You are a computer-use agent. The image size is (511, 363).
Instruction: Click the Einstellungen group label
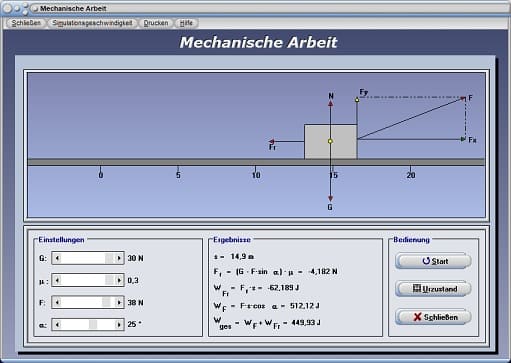click(x=61, y=240)
